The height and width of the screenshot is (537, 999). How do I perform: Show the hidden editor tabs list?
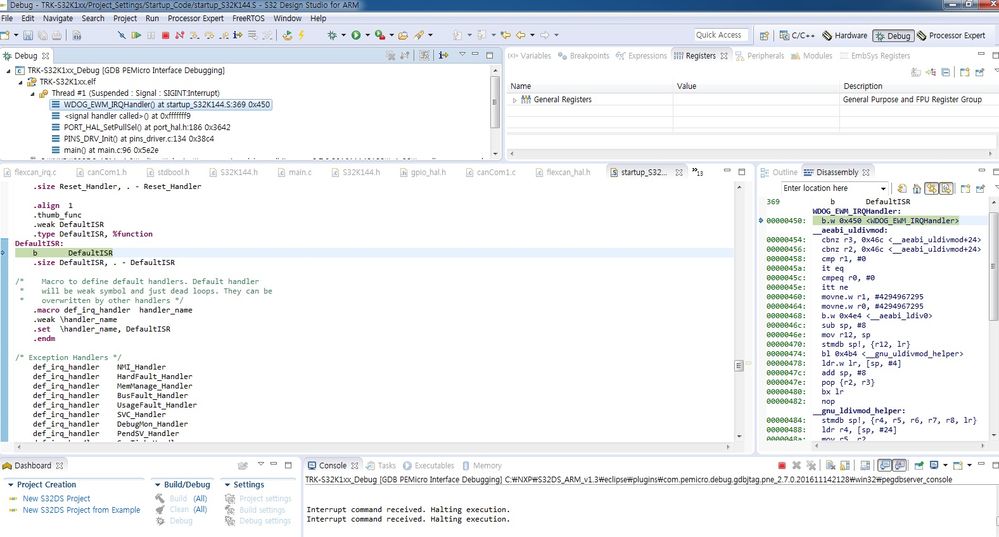(x=698, y=172)
